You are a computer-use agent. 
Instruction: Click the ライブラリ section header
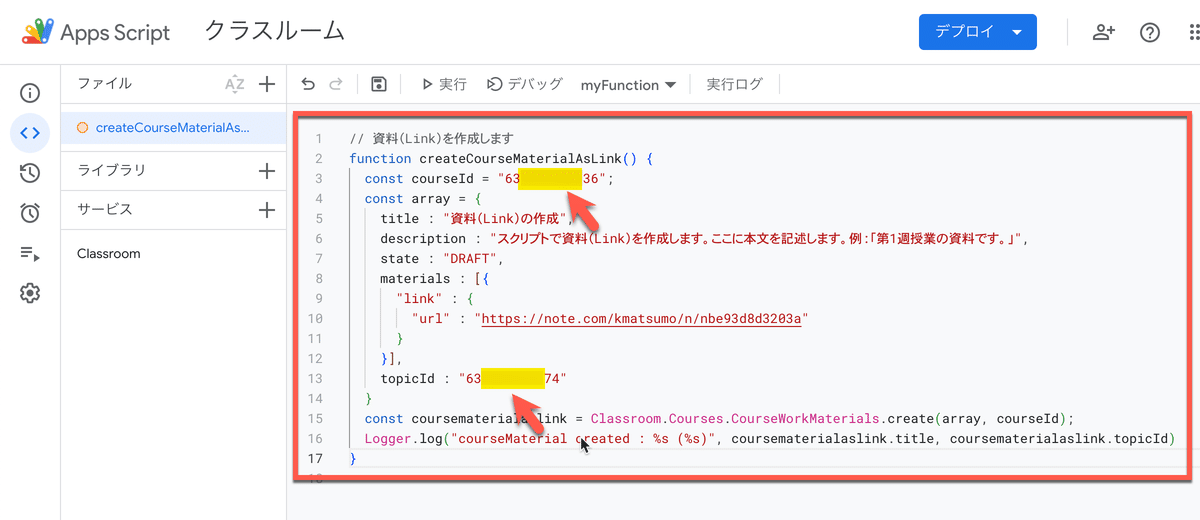[x=112, y=171]
